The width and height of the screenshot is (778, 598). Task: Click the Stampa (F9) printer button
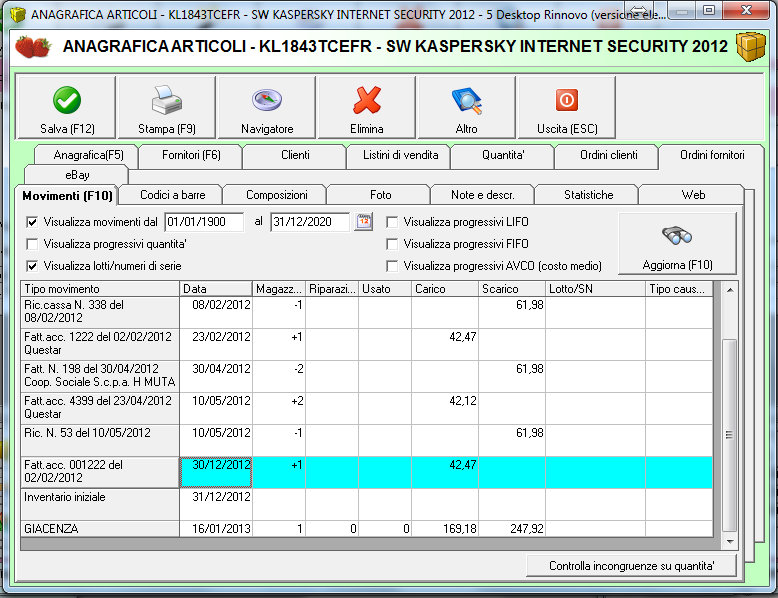click(x=167, y=108)
